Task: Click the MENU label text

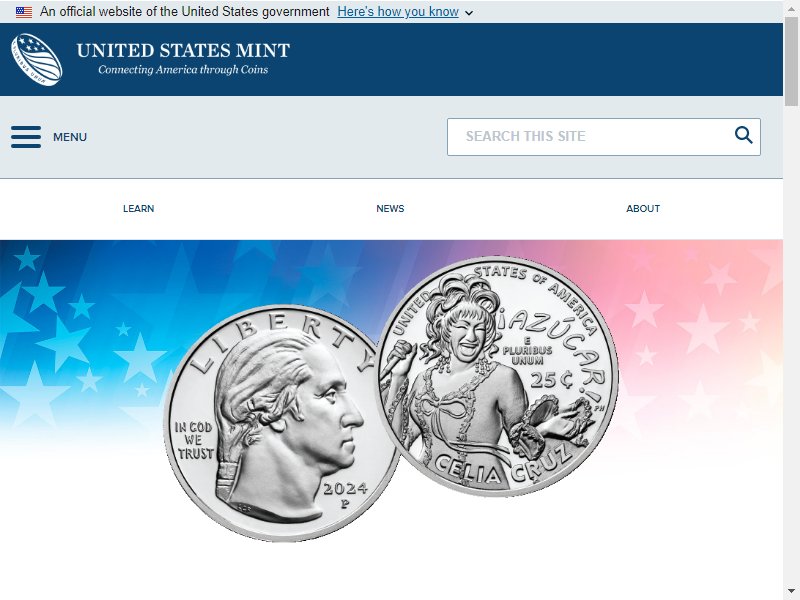Action: pyautogui.click(x=70, y=137)
